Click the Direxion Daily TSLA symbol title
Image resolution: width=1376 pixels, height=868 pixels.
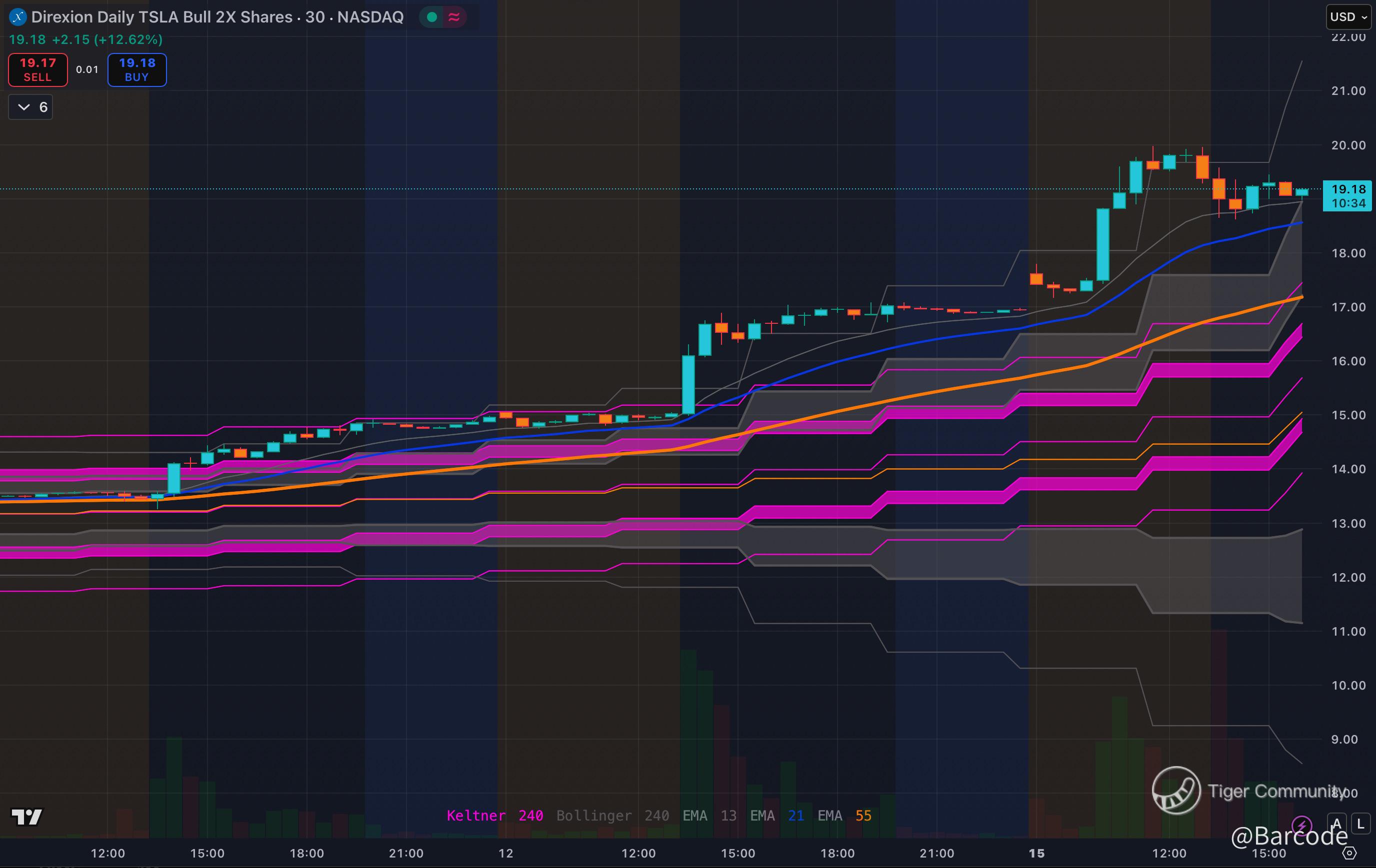(x=217, y=17)
